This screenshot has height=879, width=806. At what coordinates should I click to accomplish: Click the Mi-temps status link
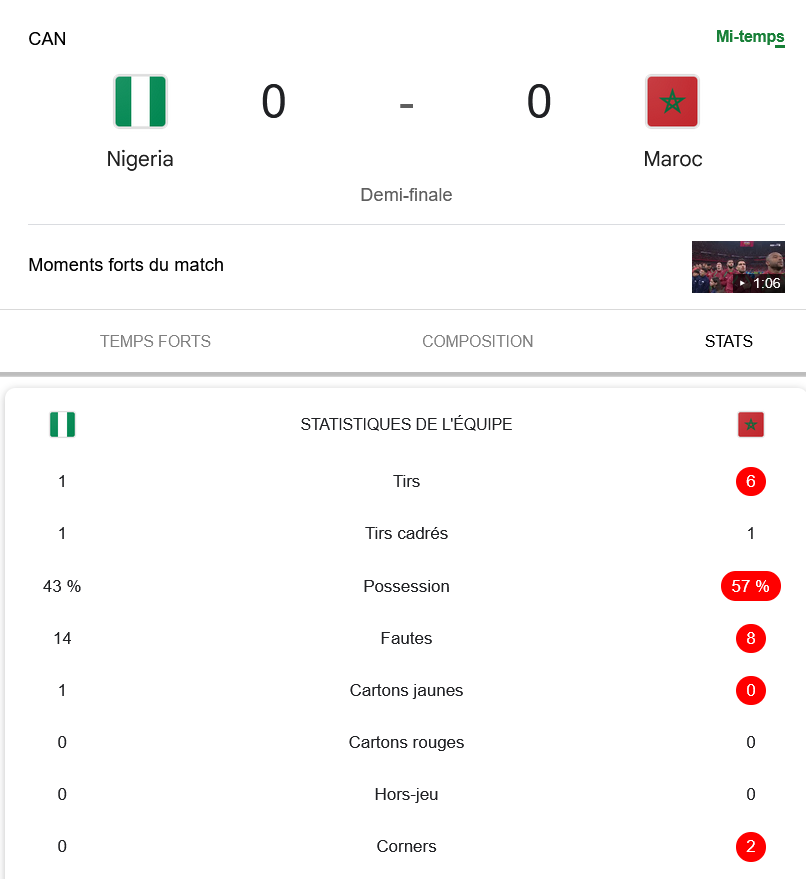pos(749,37)
